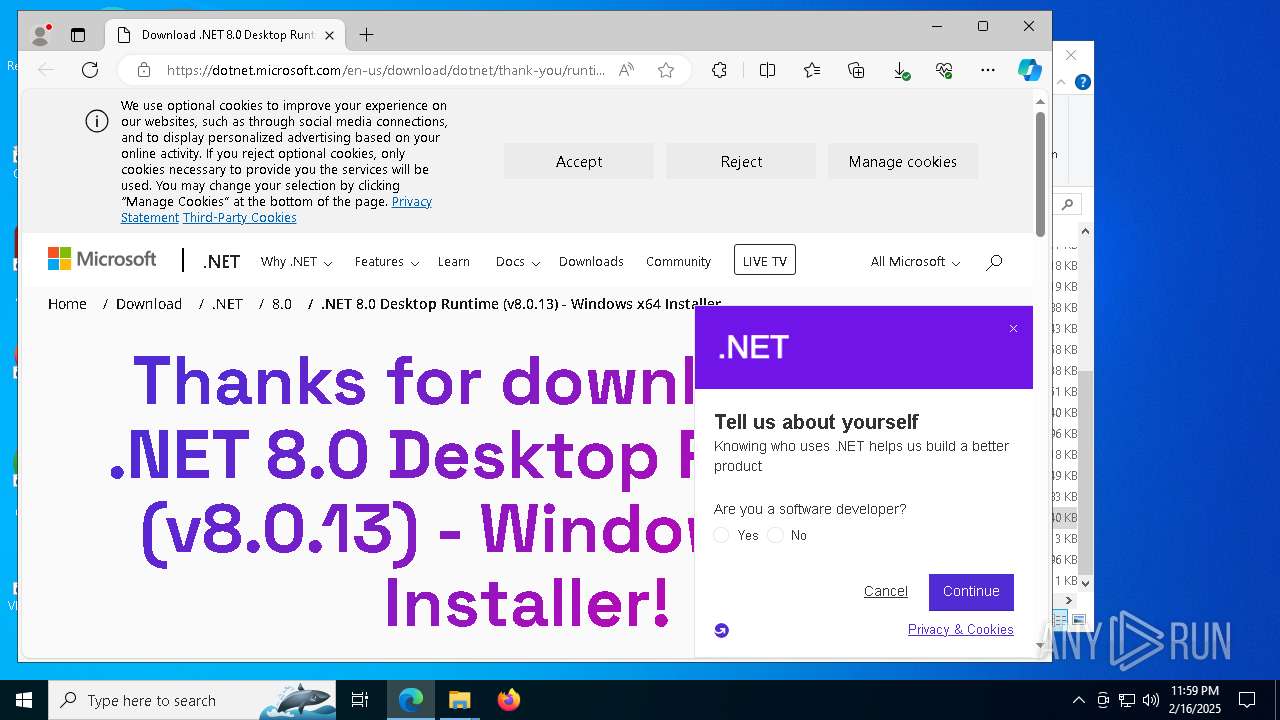This screenshot has width=1280, height=720.
Task: Reject optional cookies
Action: (x=741, y=161)
